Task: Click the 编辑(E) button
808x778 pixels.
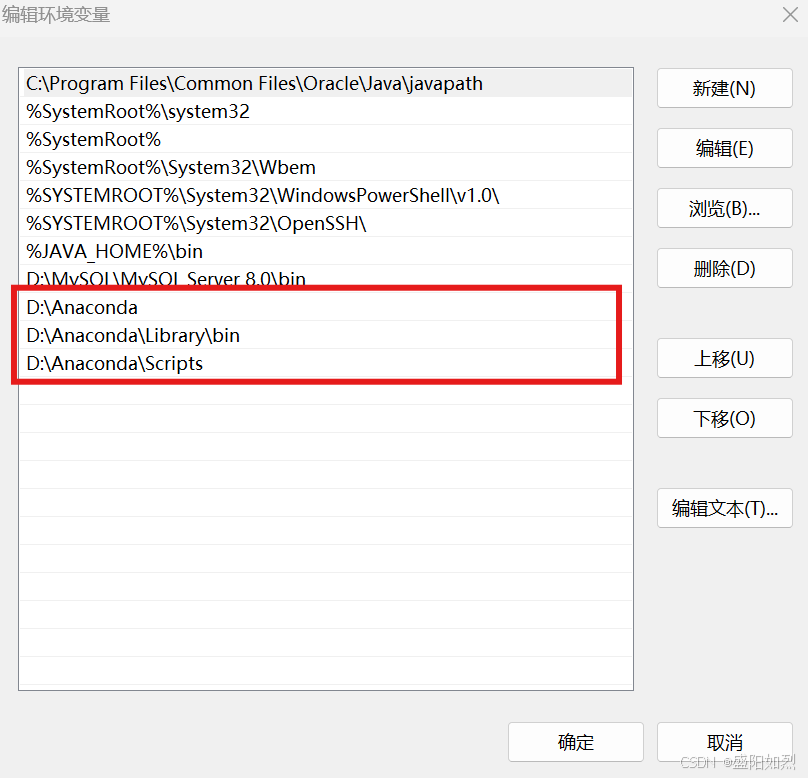Action: 725,148
